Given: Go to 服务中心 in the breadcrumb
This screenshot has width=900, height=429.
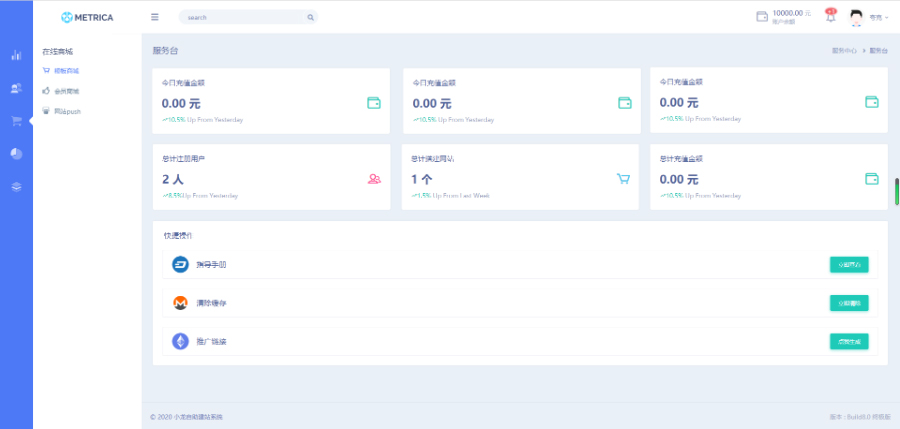Looking at the screenshot, I should pos(844,50).
